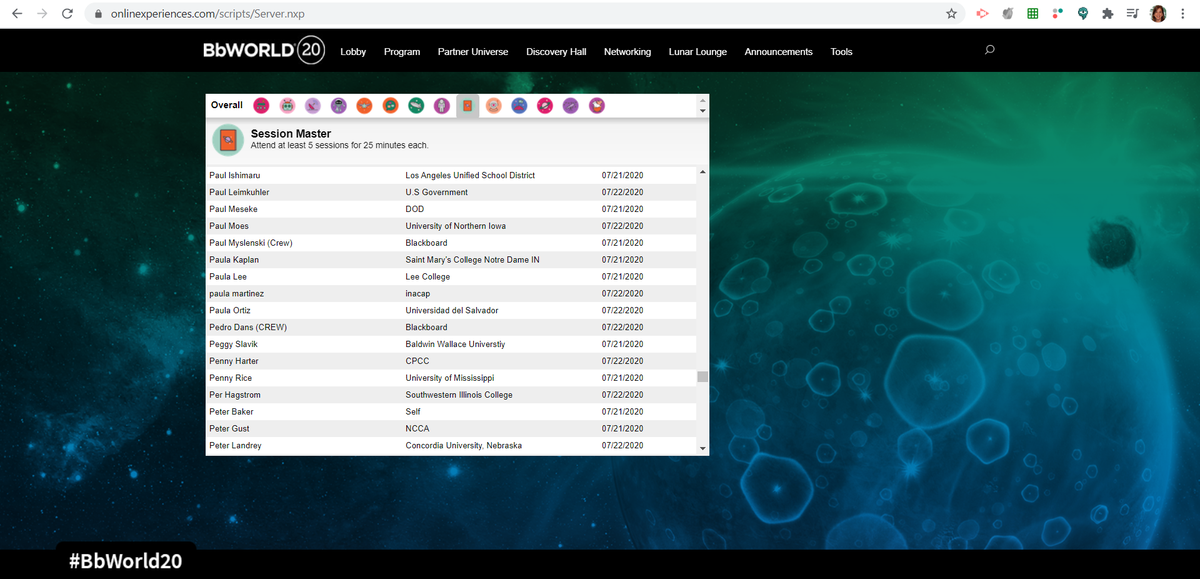Select the light pink alien face badge
Screen dimensions: 1200x579
287,105
